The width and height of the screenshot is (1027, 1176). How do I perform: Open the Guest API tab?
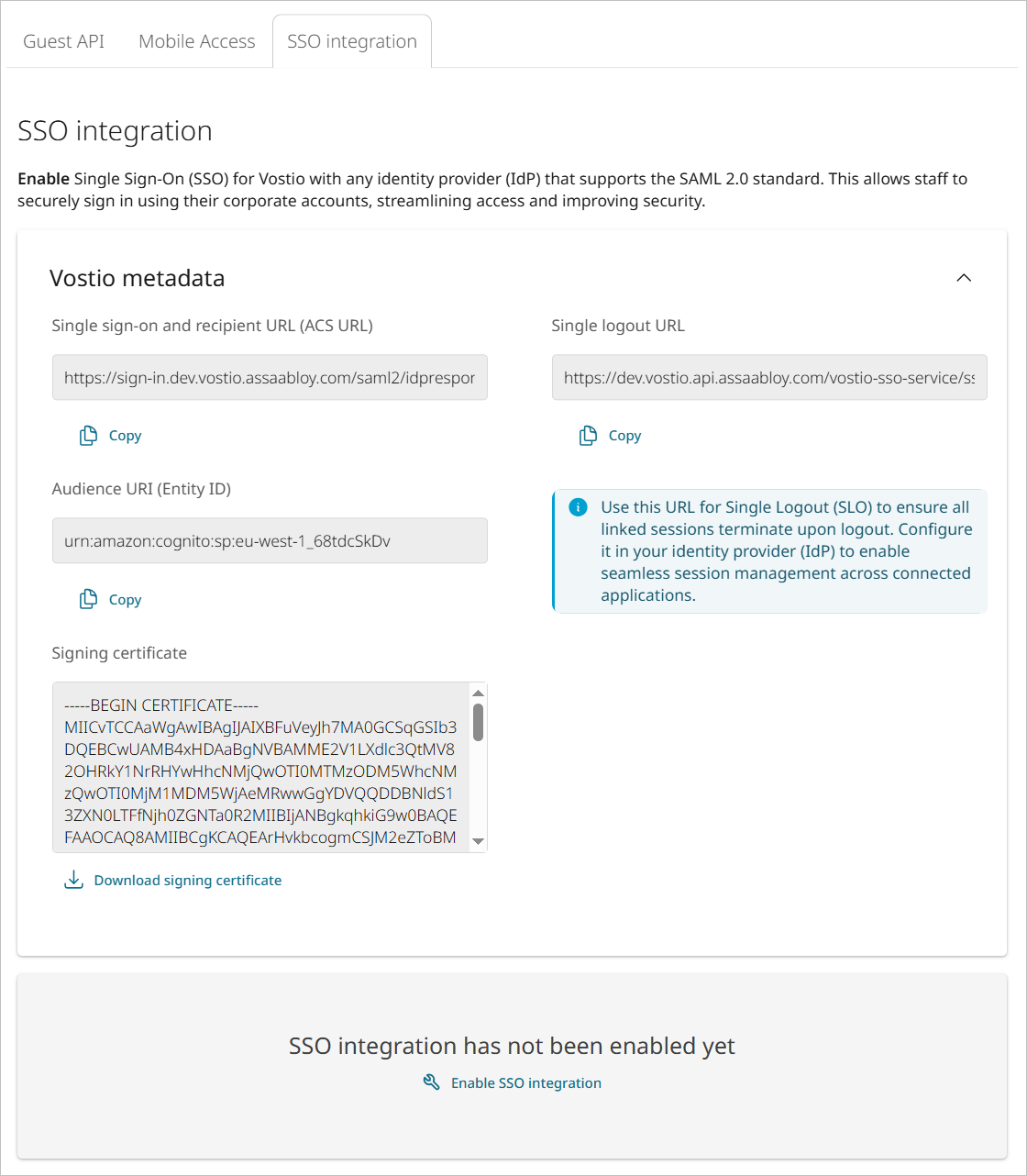point(63,41)
